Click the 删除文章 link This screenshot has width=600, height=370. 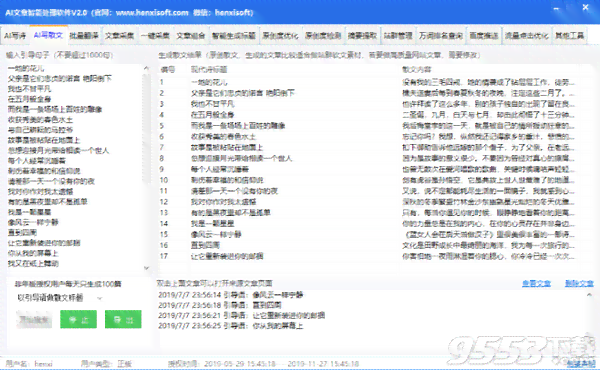tap(579, 284)
